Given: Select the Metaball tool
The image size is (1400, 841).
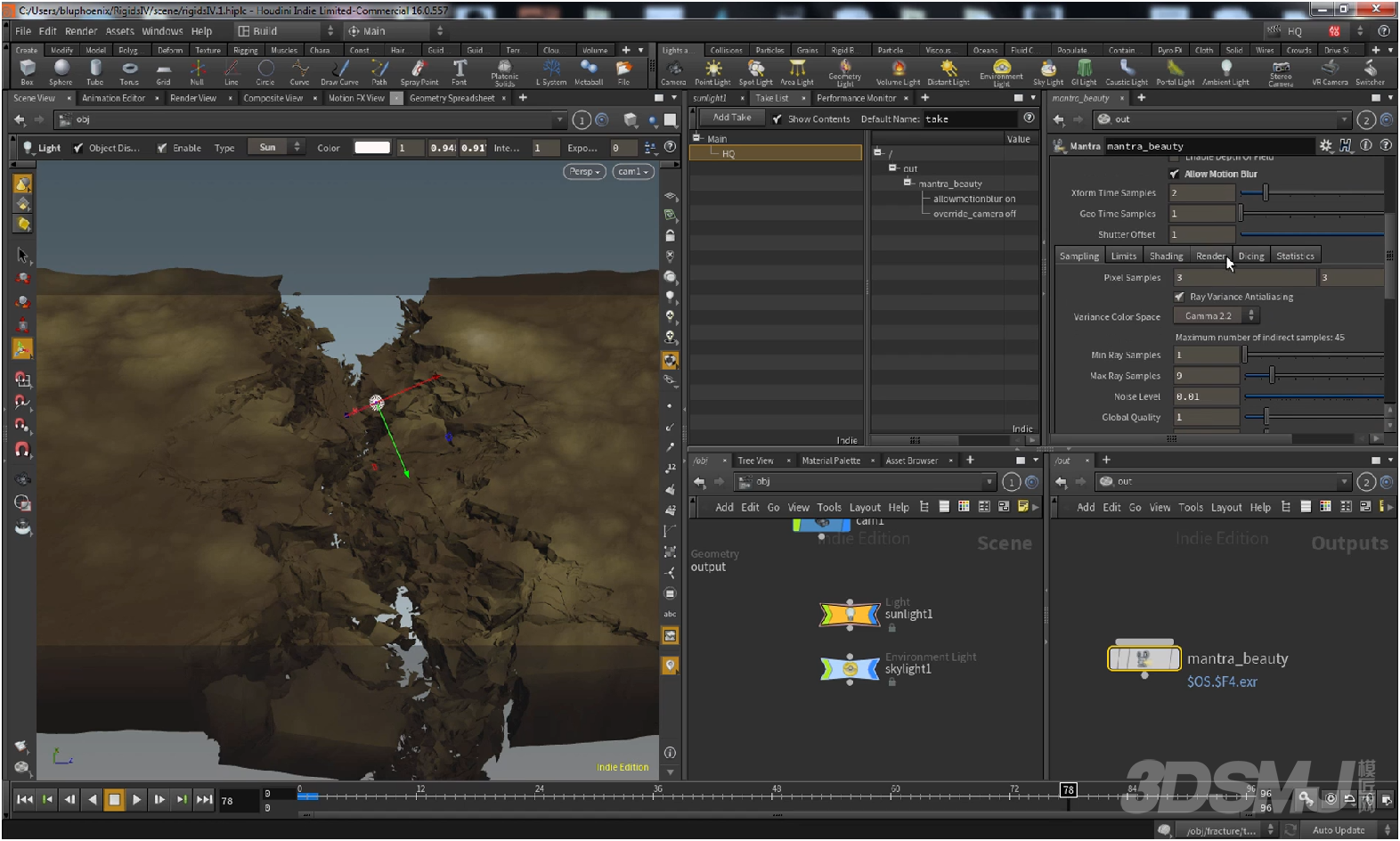Looking at the screenshot, I should pyautogui.click(x=588, y=71).
